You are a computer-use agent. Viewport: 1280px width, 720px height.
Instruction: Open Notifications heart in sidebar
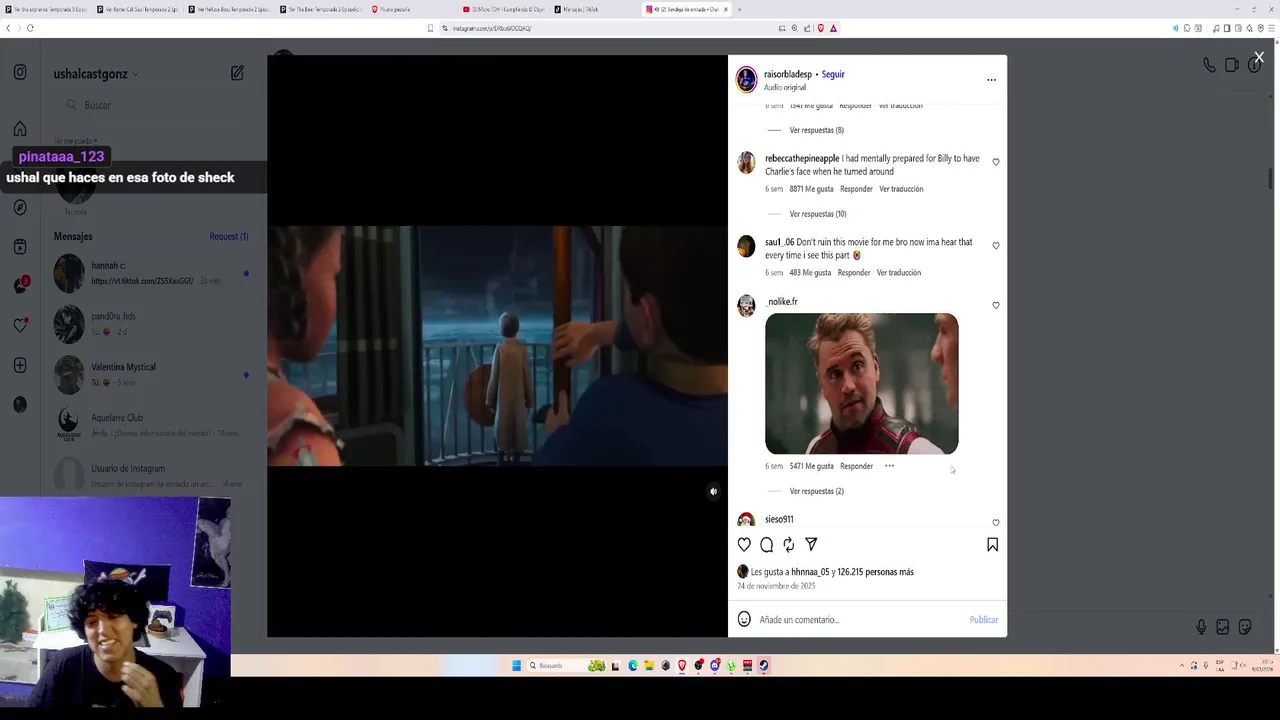pos(20,325)
